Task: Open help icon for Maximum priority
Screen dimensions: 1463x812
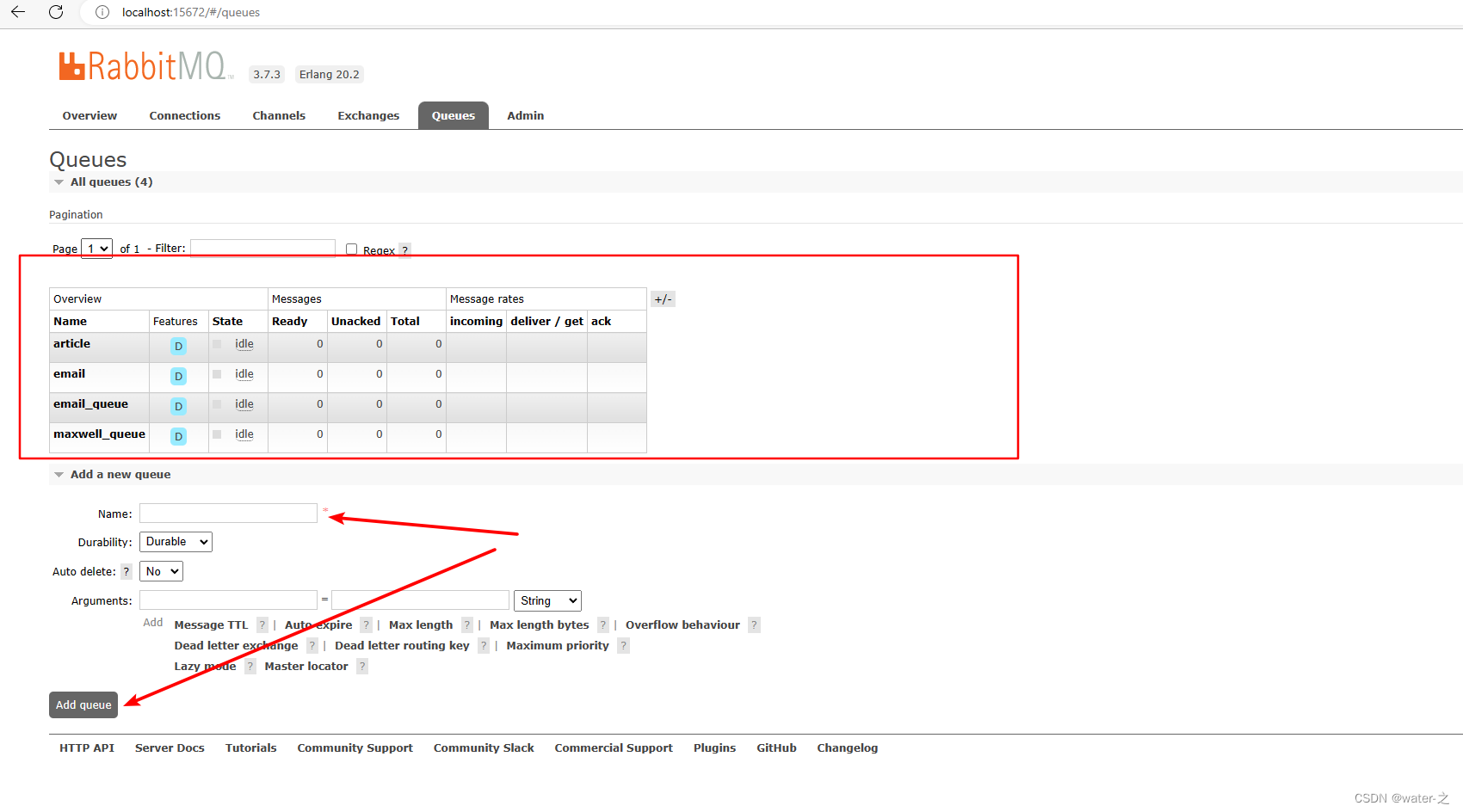Action: pos(624,646)
